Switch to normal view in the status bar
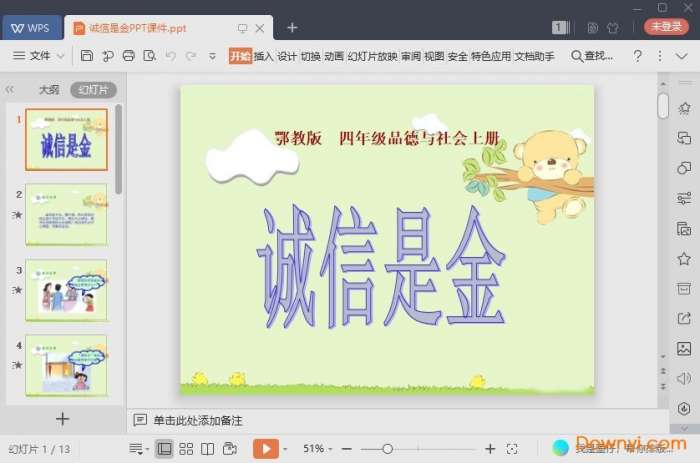Image resolution: width=700 pixels, height=463 pixels. 164,449
